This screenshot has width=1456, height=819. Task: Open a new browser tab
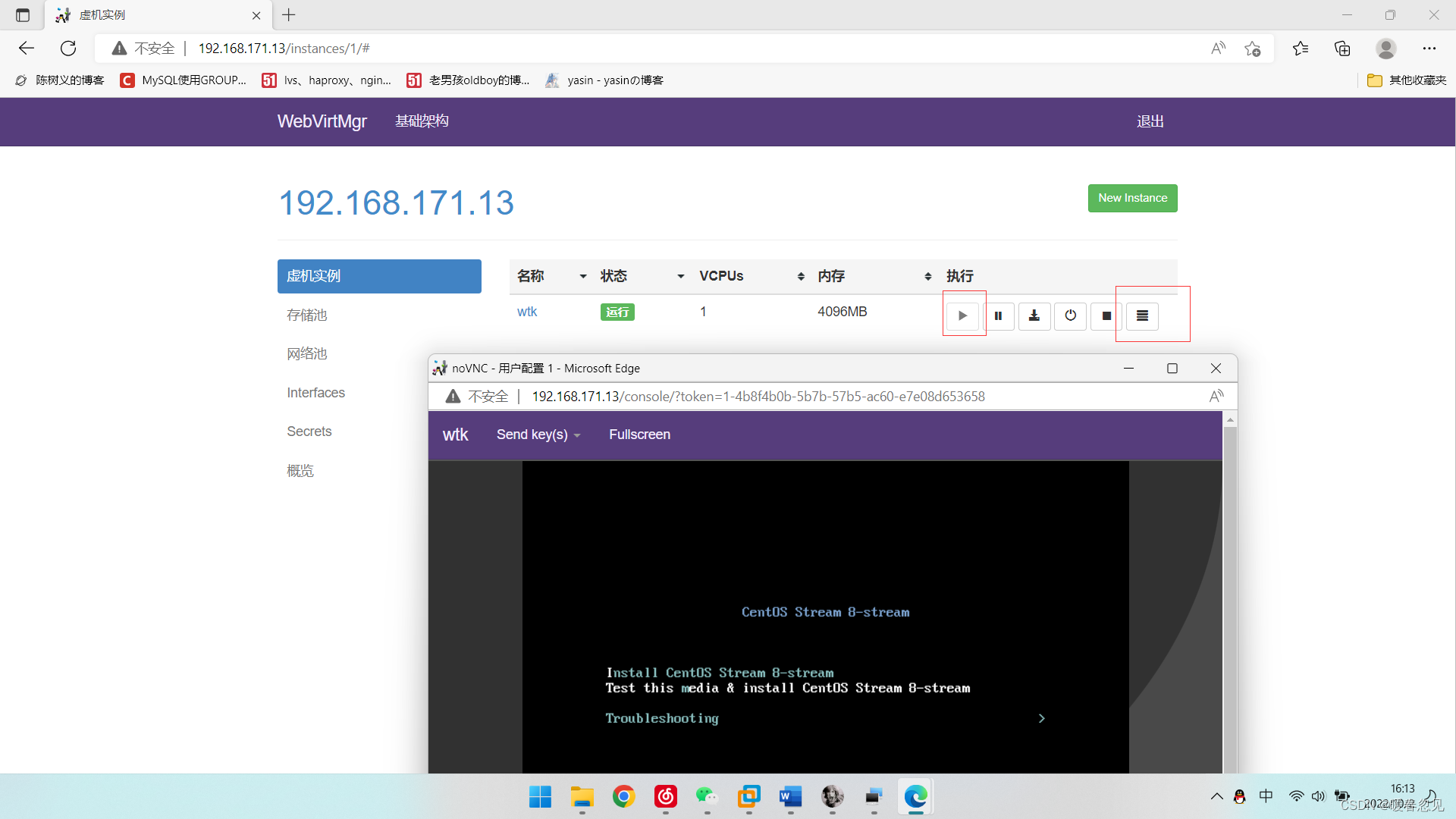click(x=289, y=15)
